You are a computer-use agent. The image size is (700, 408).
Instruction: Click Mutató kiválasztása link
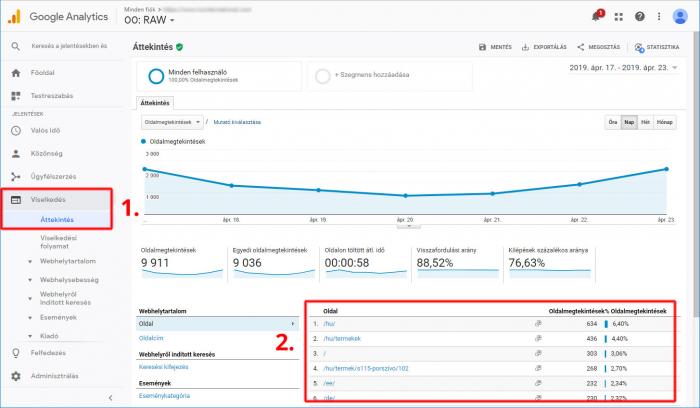coord(237,122)
